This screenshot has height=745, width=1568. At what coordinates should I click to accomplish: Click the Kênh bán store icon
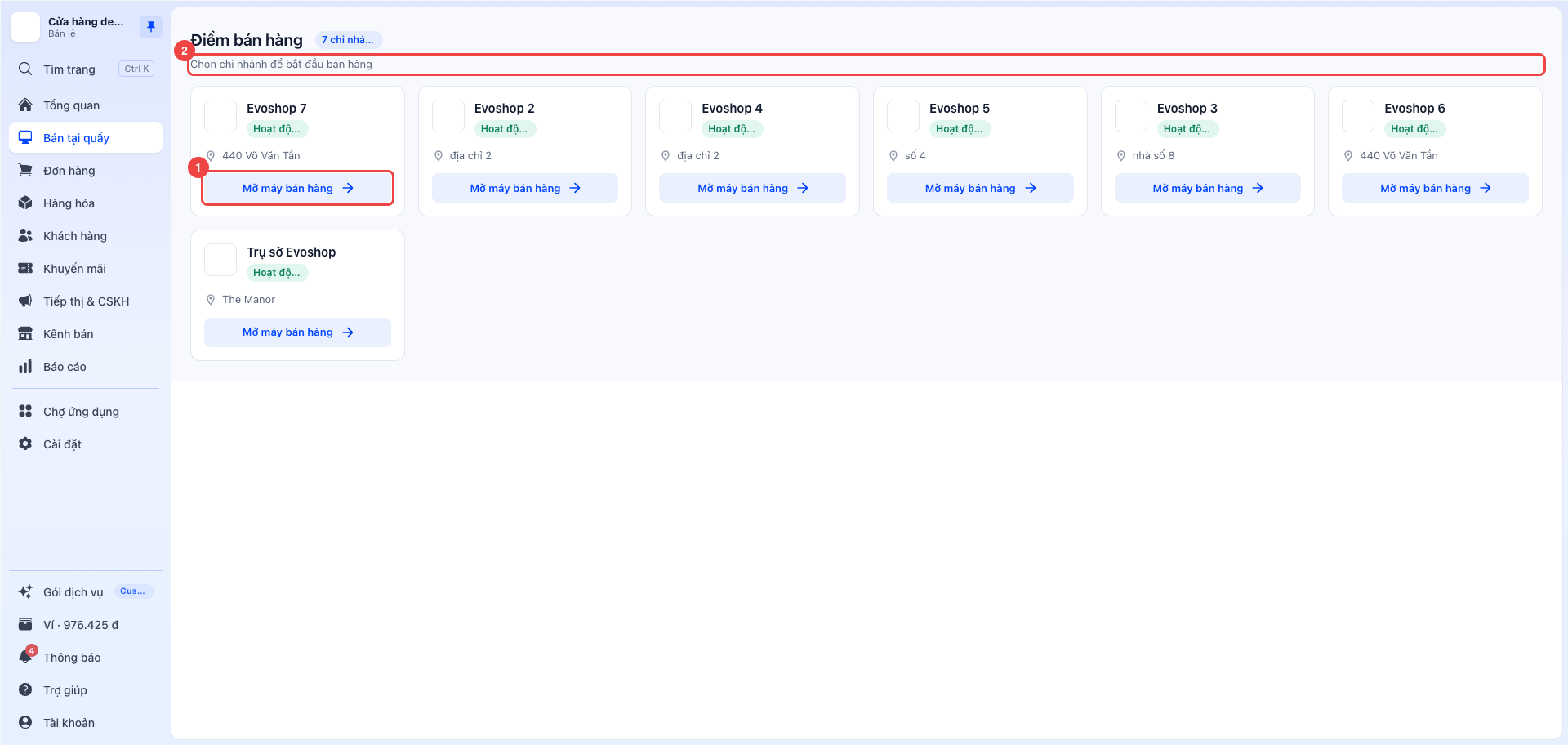click(x=25, y=333)
